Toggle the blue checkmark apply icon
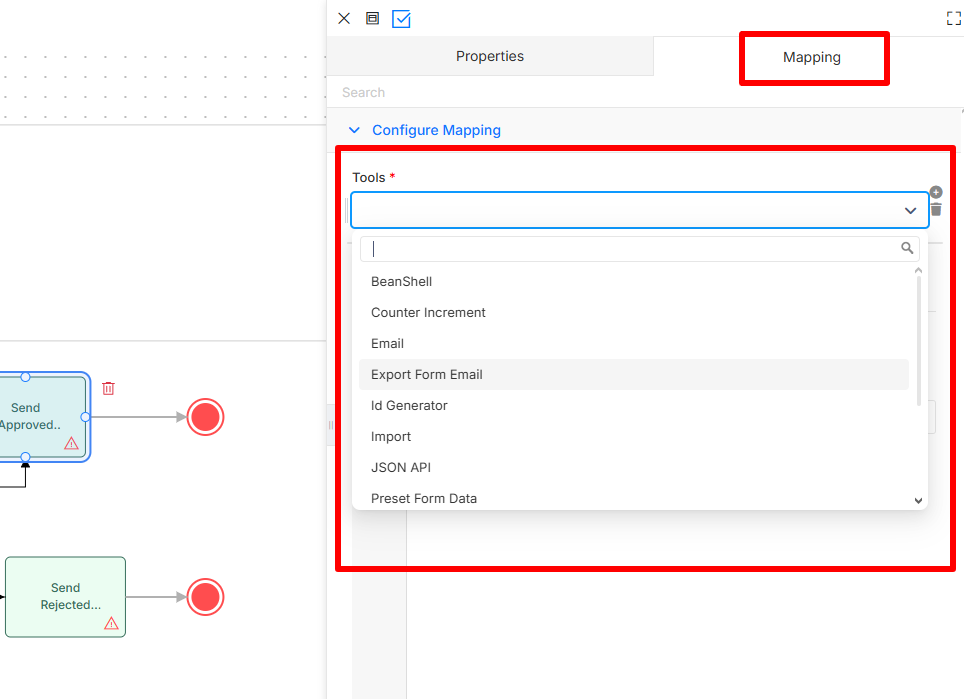The width and height of the screenshot is (964, 699). 401,19
